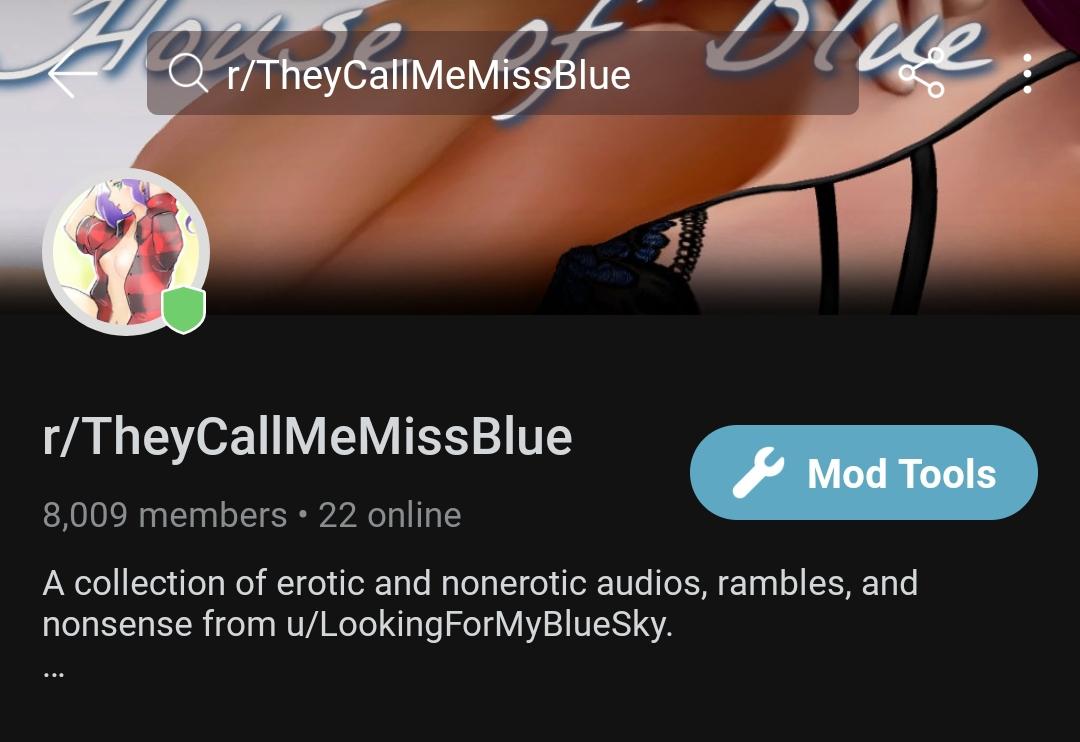1080x742 pixels.
Task: Select the 'nonsense from' description text
Action: pyautogui.click(x=159, y=625)
